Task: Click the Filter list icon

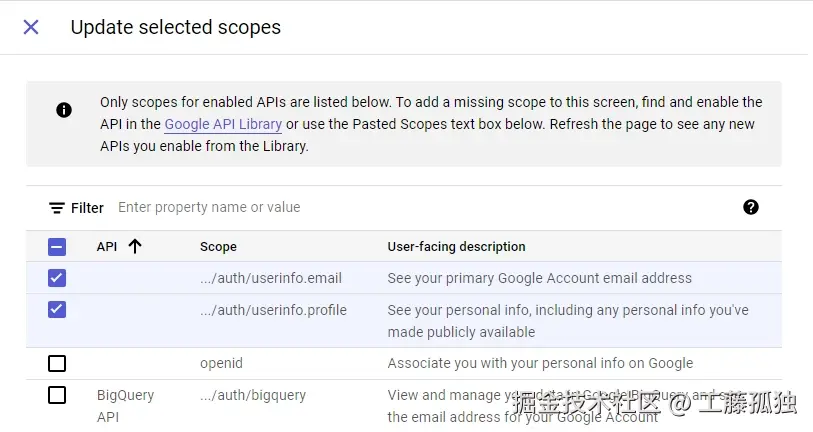Action: click(57, 208)
